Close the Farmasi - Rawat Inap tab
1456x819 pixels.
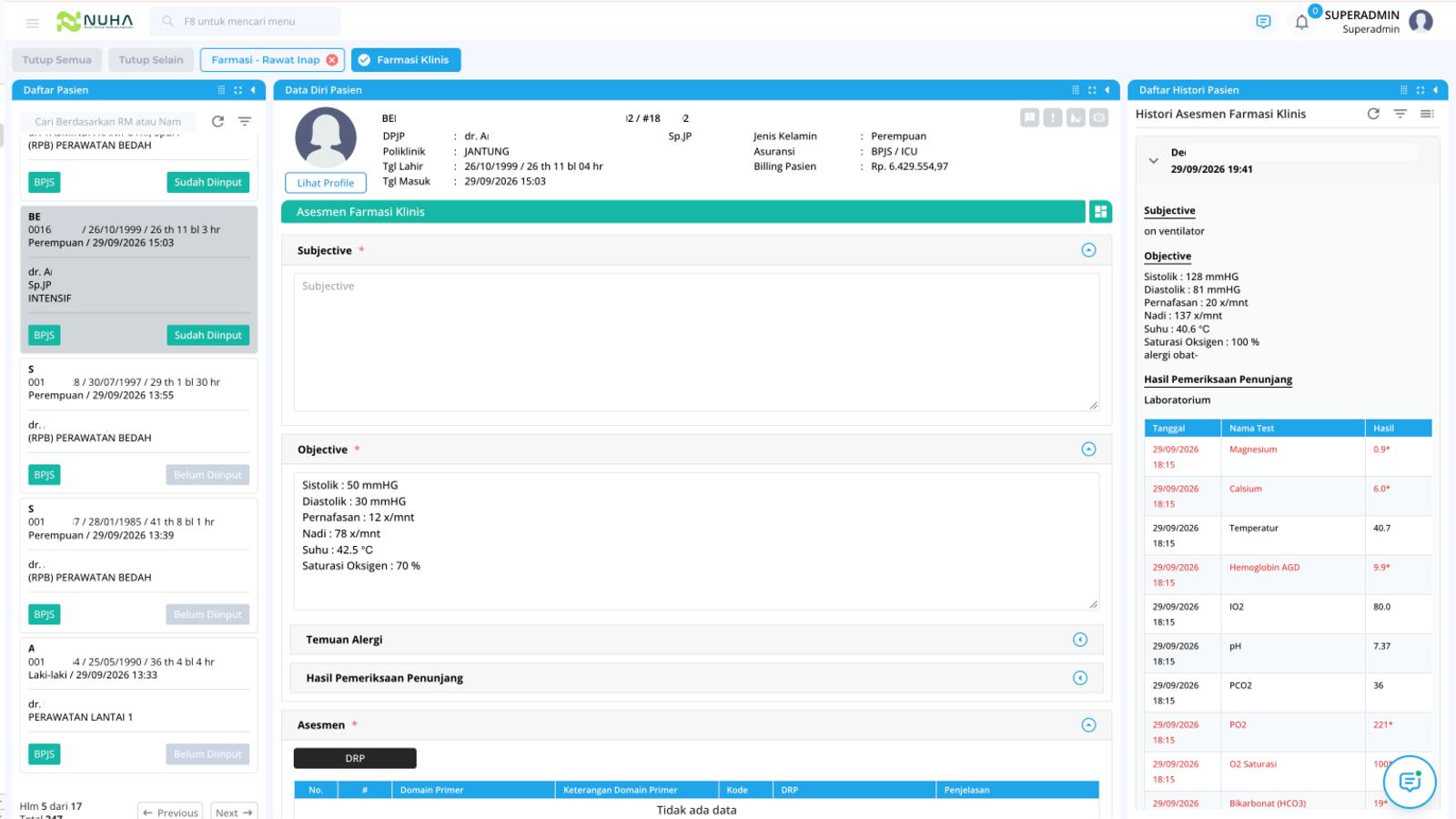coord(332,60)
